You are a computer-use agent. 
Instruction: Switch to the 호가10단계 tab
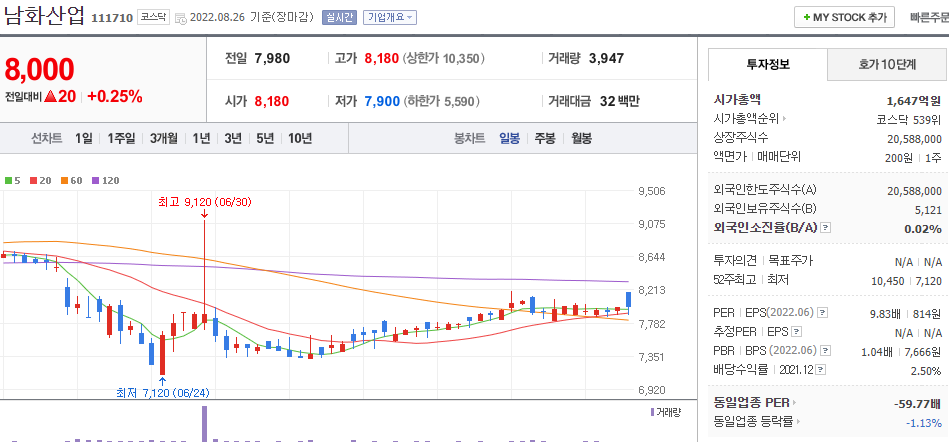[887, 64]
